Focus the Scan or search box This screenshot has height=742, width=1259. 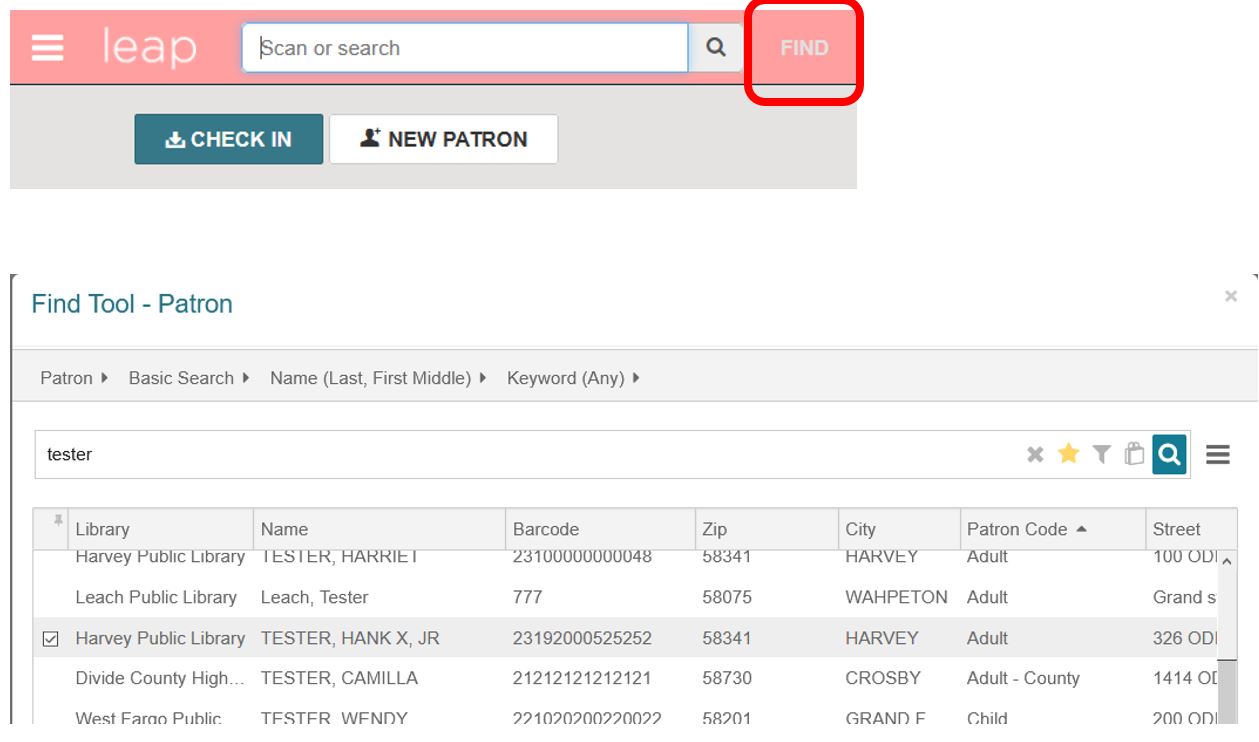click(465, 48)
